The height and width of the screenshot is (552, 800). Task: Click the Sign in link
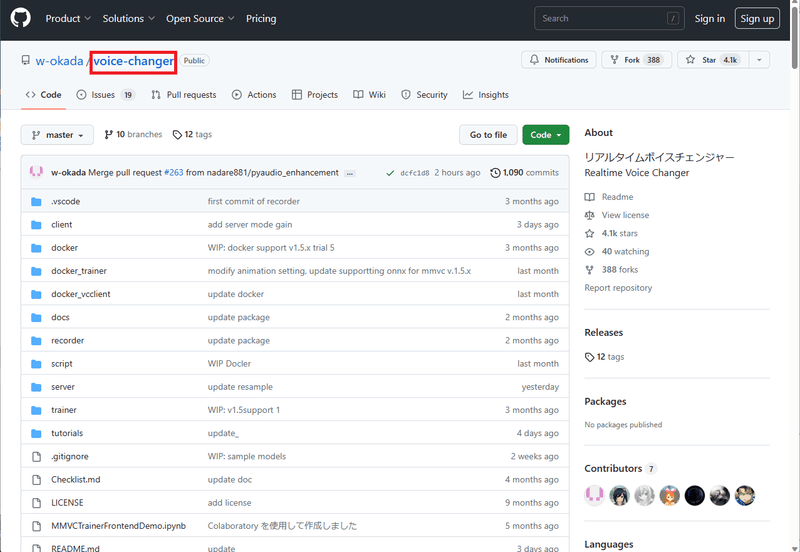coord(709,18)
